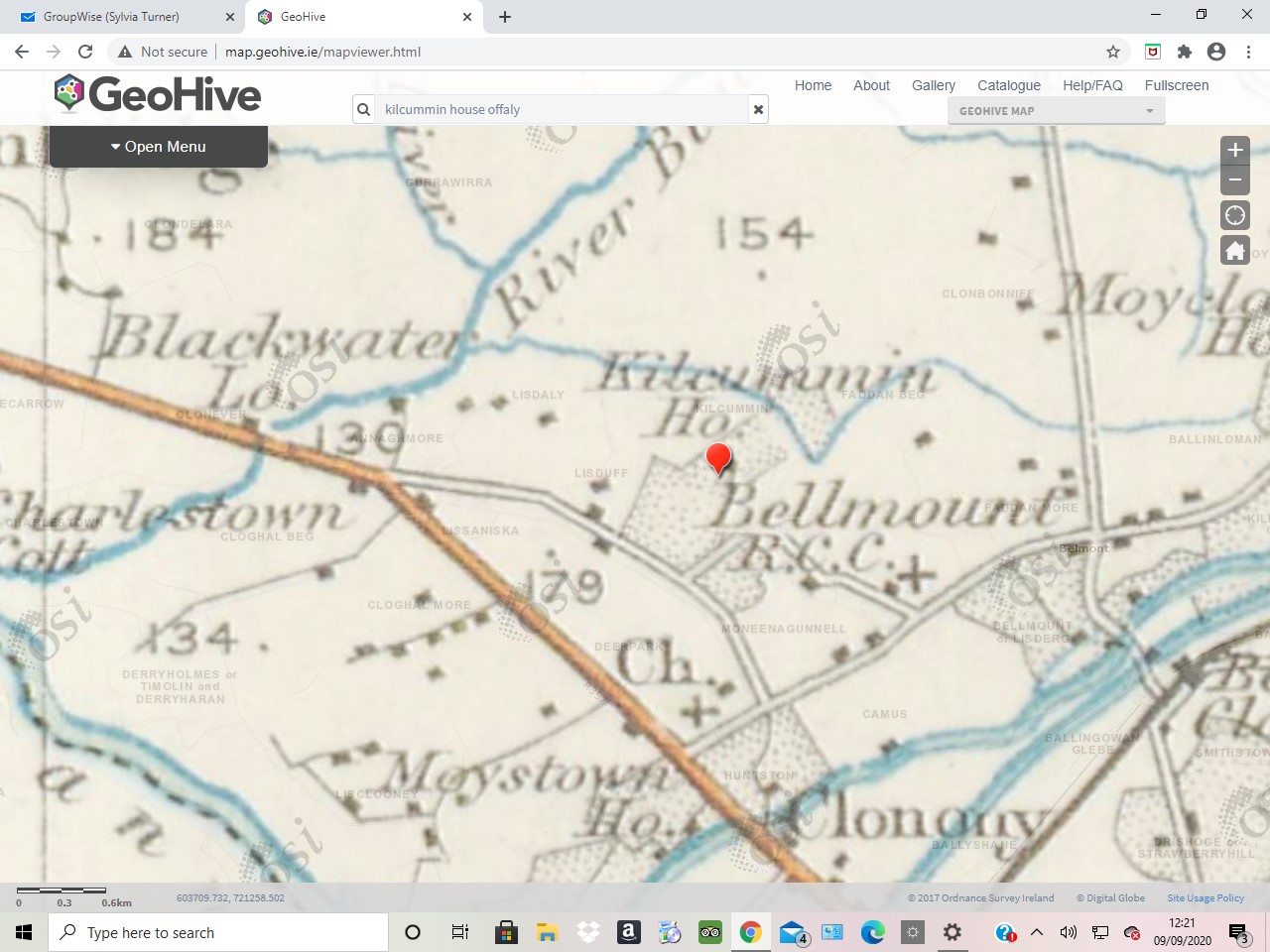Open the GEOHIVE MAP basemap dropdown
Screen dimensions: 1270x952
(1055, 111)
